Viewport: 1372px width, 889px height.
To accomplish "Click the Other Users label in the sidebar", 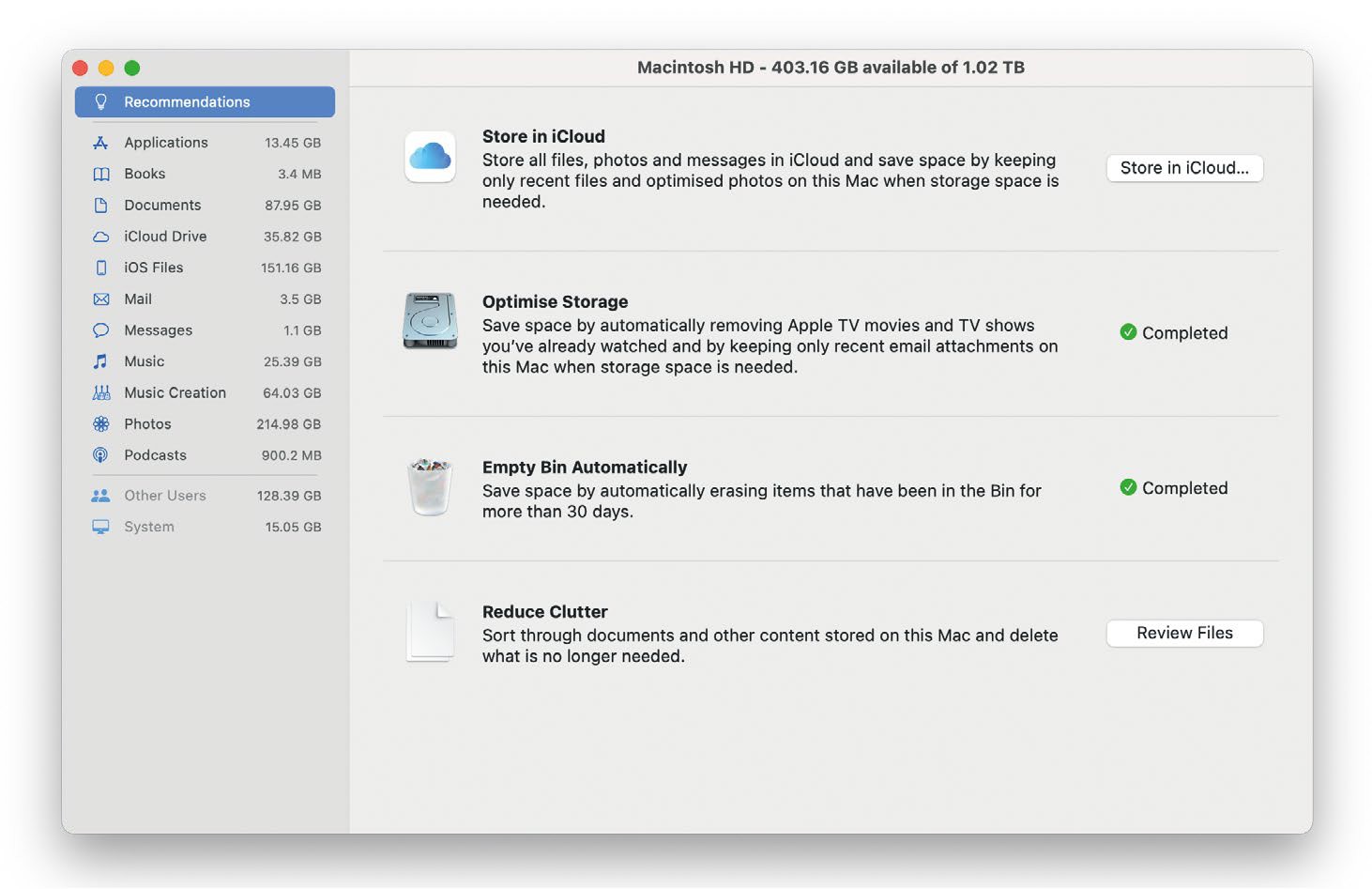I will click(x=165, y=496).
